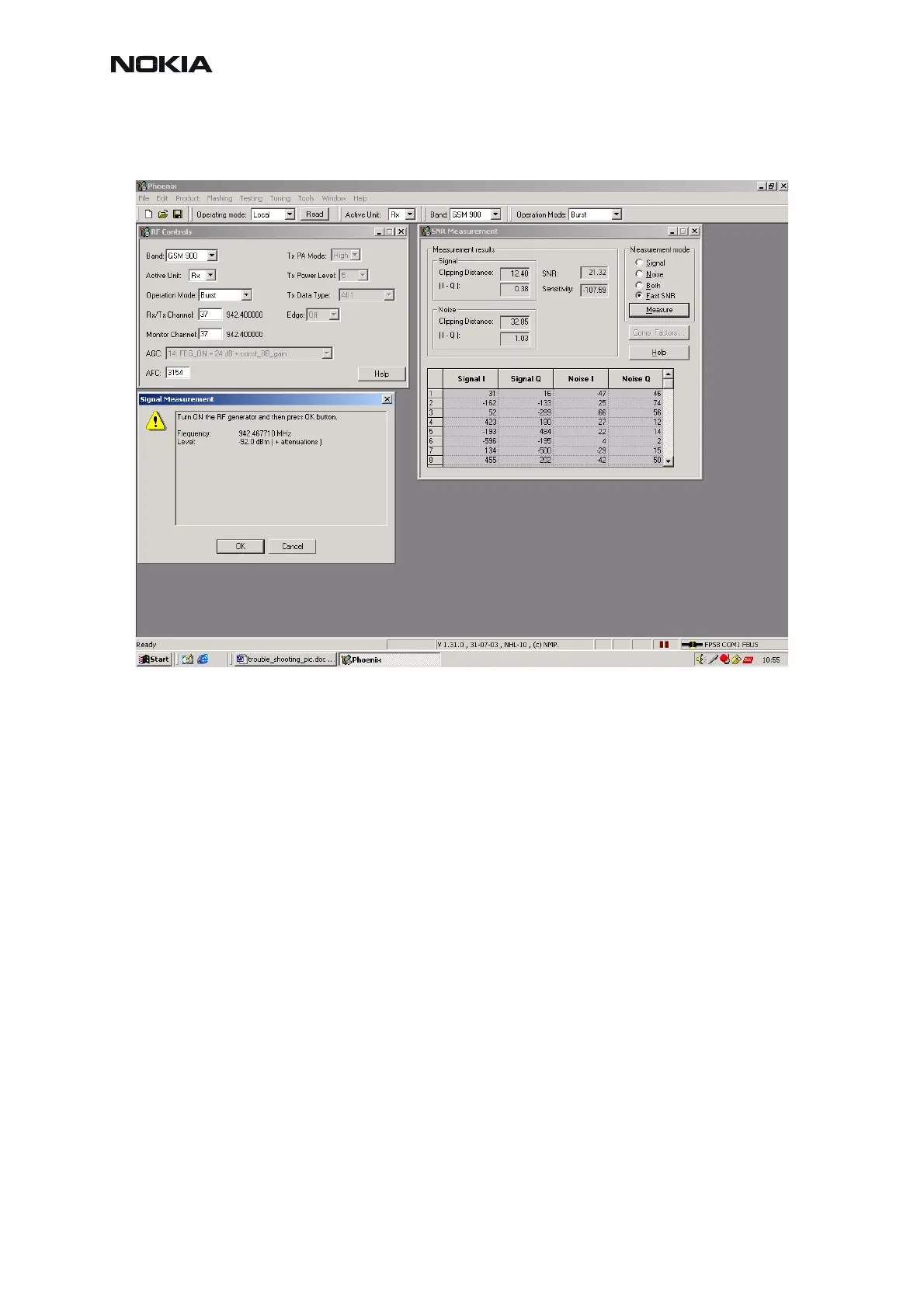The width and height of the screenshot is (924, 1308).
Task: Click the Noise Q column header
Action: 636,379
